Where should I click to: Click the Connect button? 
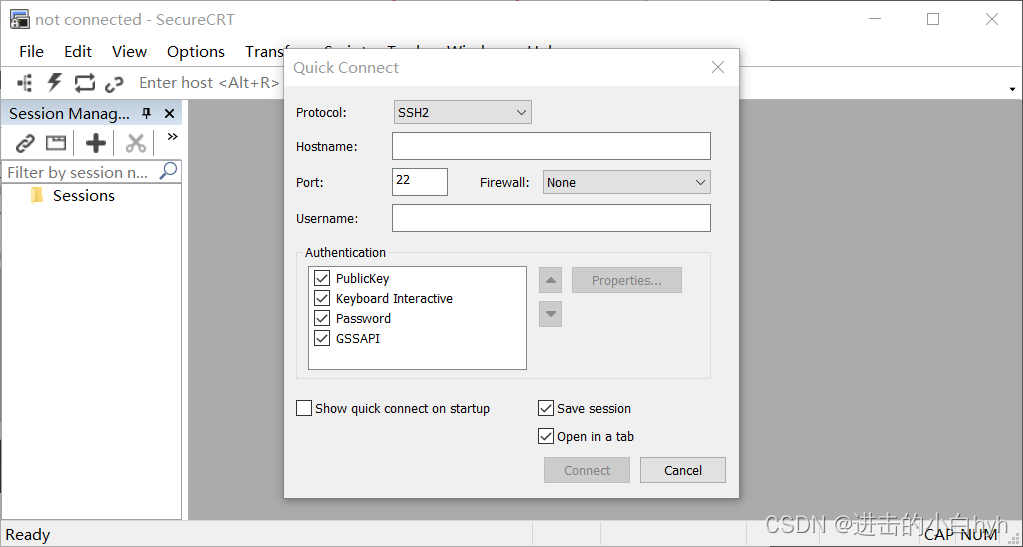pyautogui.click(x=587, y=470)
